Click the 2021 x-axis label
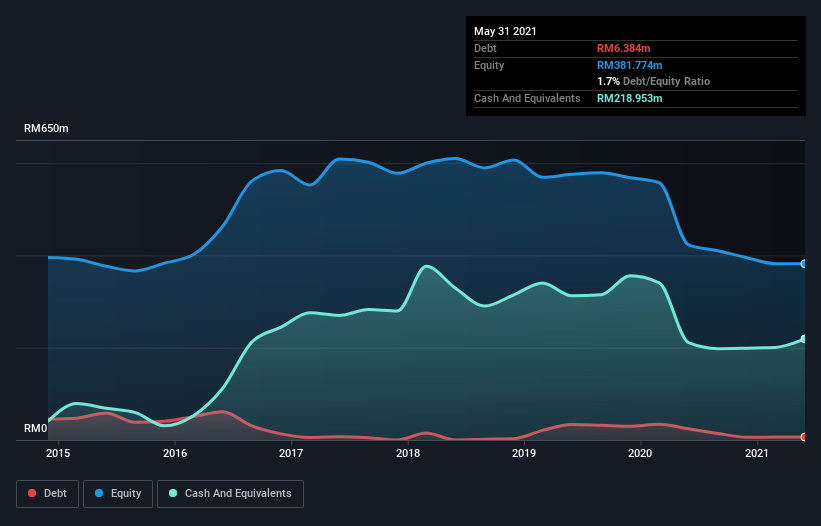The height and width of the screenshot is (526, 821). point(757,453)
